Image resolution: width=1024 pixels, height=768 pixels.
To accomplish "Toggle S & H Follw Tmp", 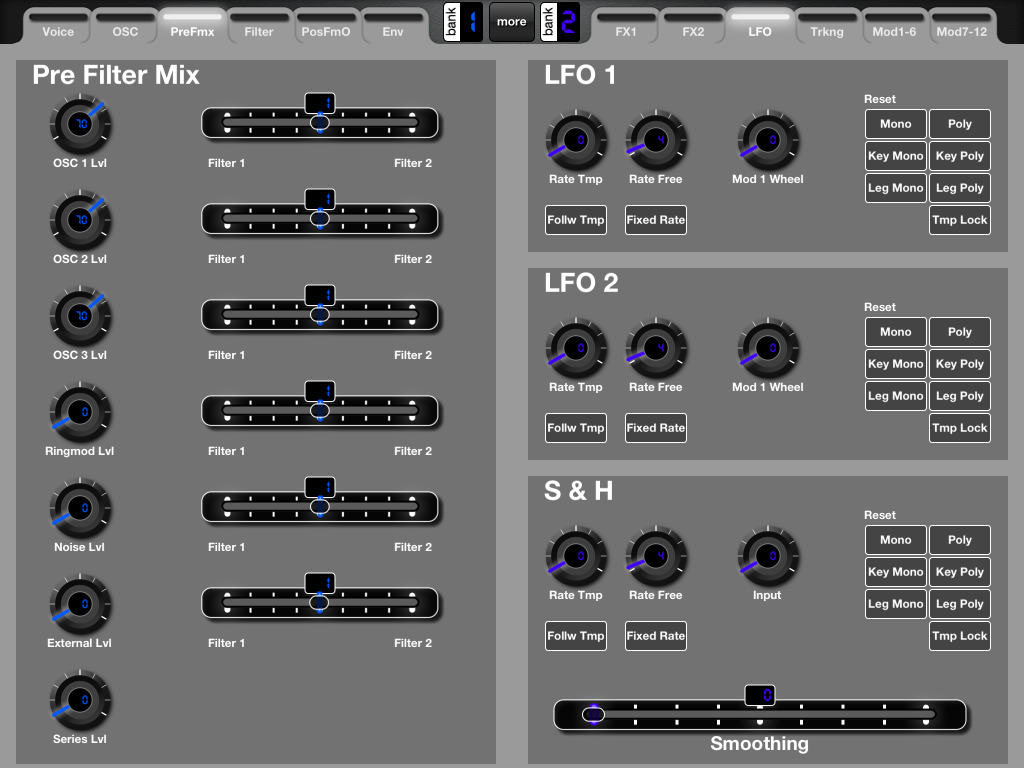I will pos(576,636).
